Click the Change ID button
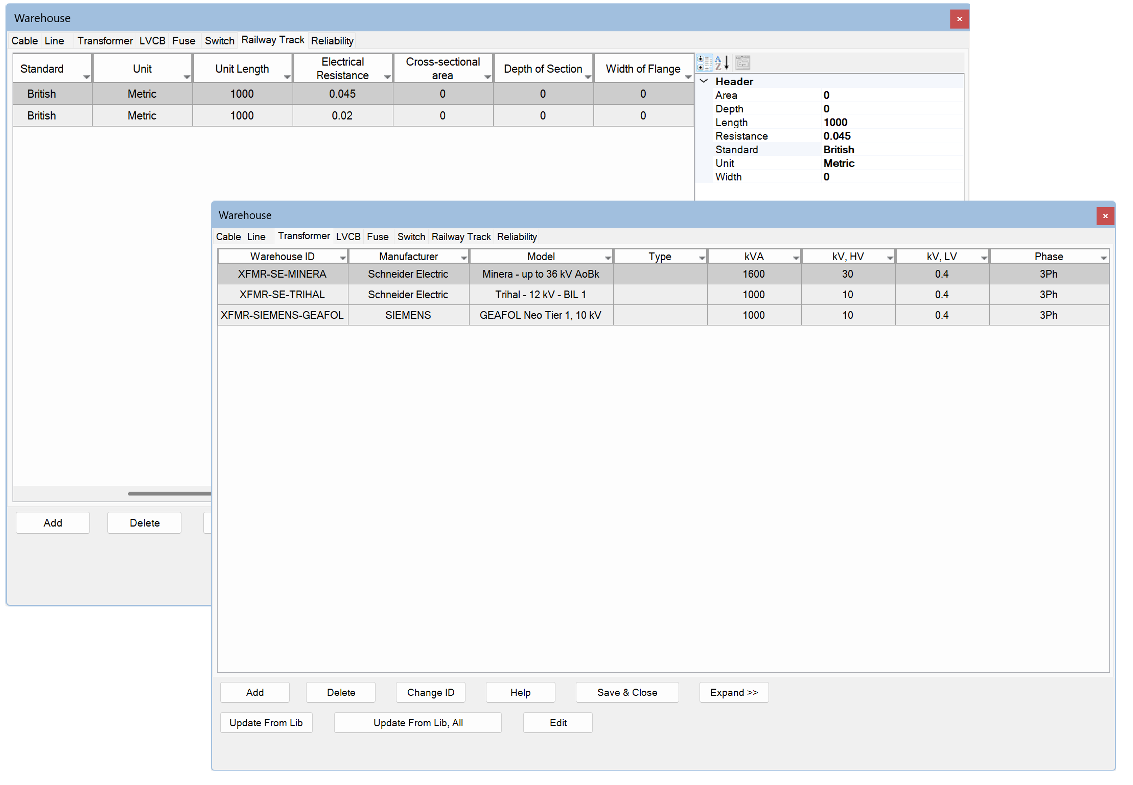Image resolution: width=1133 pixels, height=785 pixels. [431, 692]
